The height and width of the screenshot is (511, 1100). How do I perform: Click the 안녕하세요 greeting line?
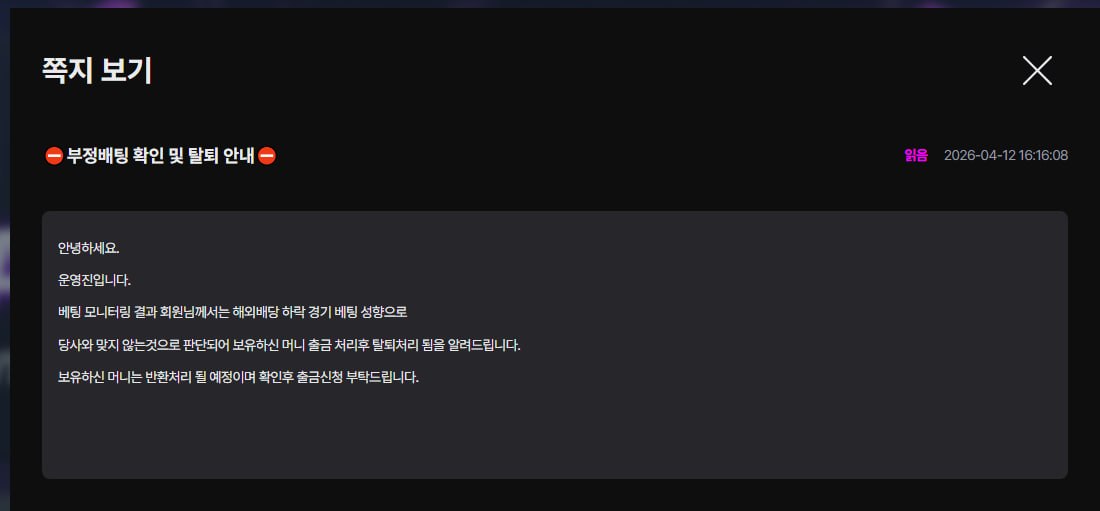point(88,248)
